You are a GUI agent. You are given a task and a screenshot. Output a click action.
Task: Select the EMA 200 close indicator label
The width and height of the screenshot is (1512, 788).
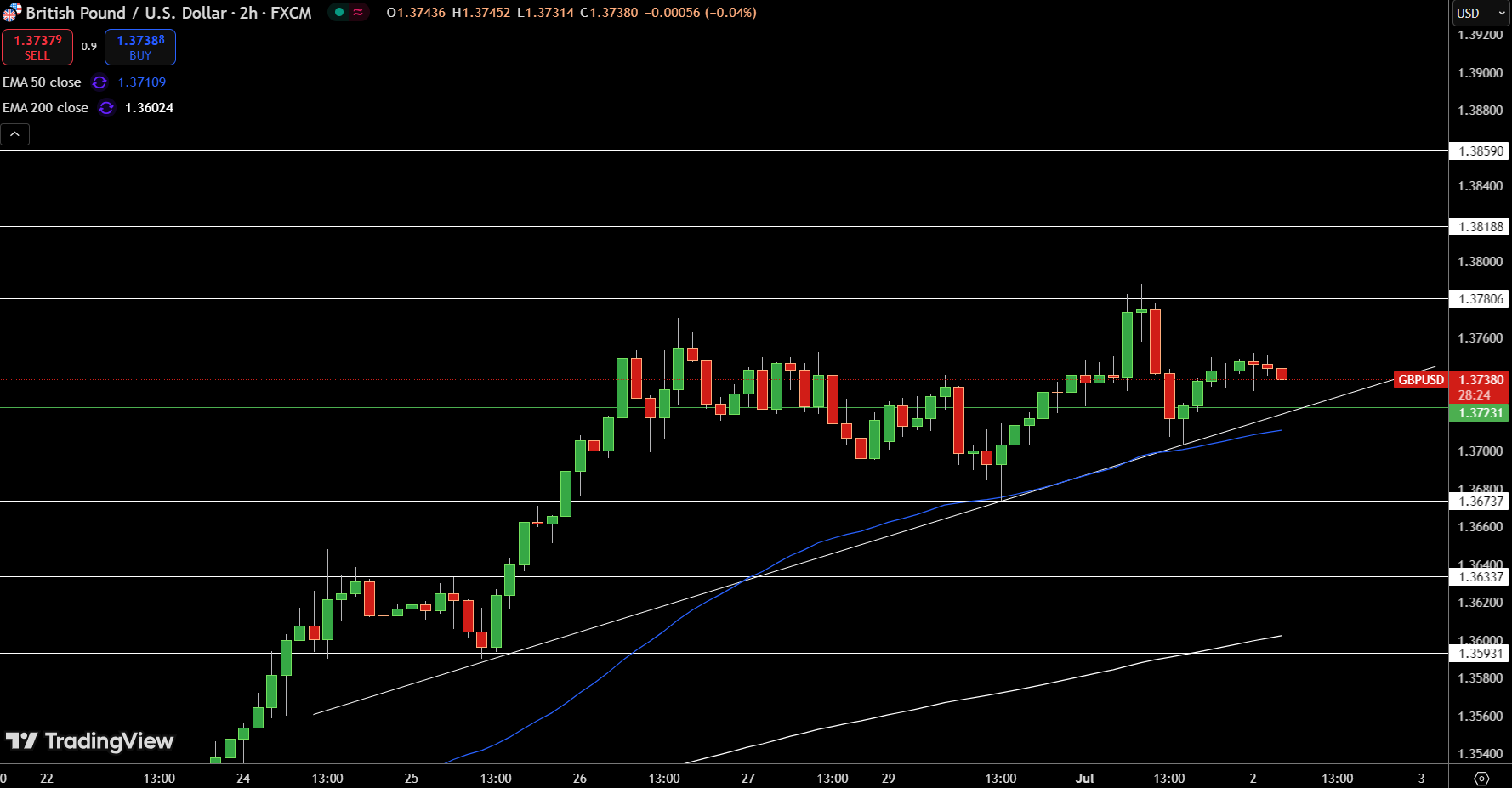coord(45,108)
